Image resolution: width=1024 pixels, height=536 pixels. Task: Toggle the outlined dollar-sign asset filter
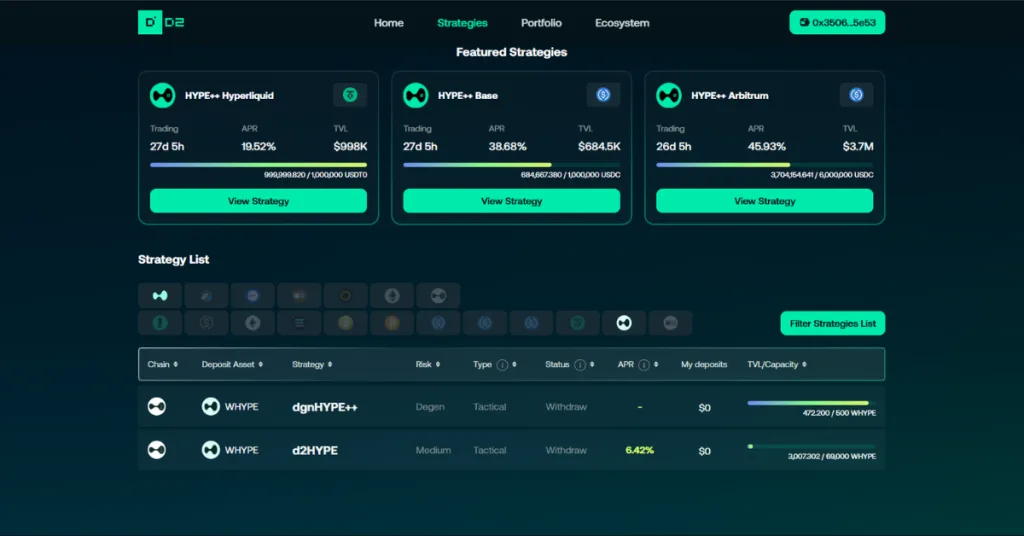click(206, 323)
